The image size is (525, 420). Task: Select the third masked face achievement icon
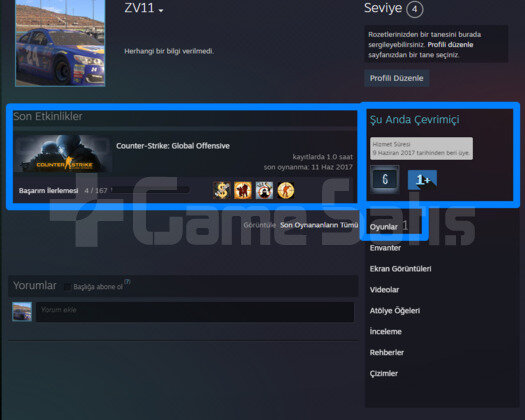point(264,190)
